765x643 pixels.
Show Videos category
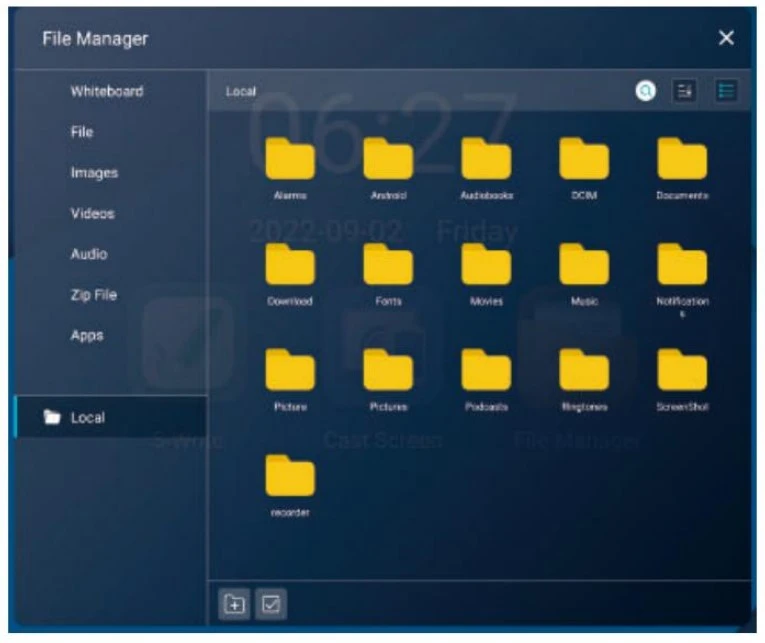[x=92, y=213]
